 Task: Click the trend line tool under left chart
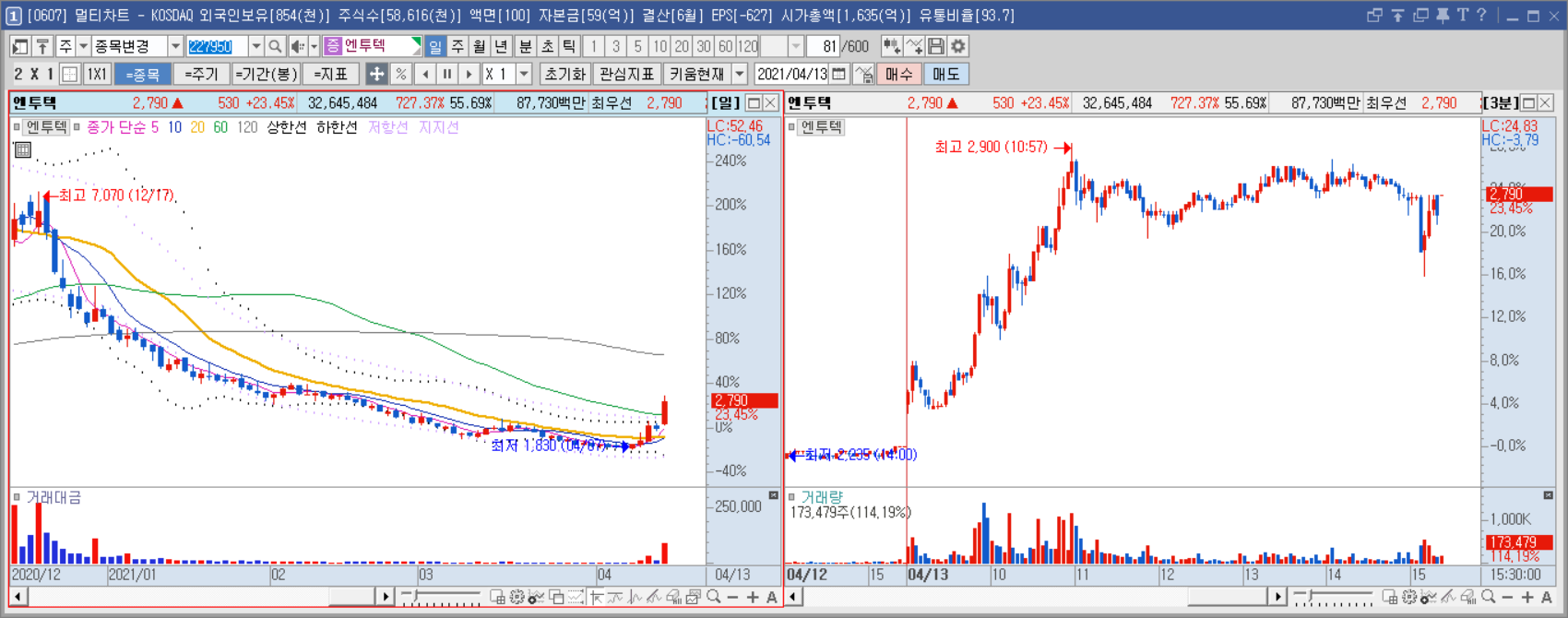coord(654,597)
